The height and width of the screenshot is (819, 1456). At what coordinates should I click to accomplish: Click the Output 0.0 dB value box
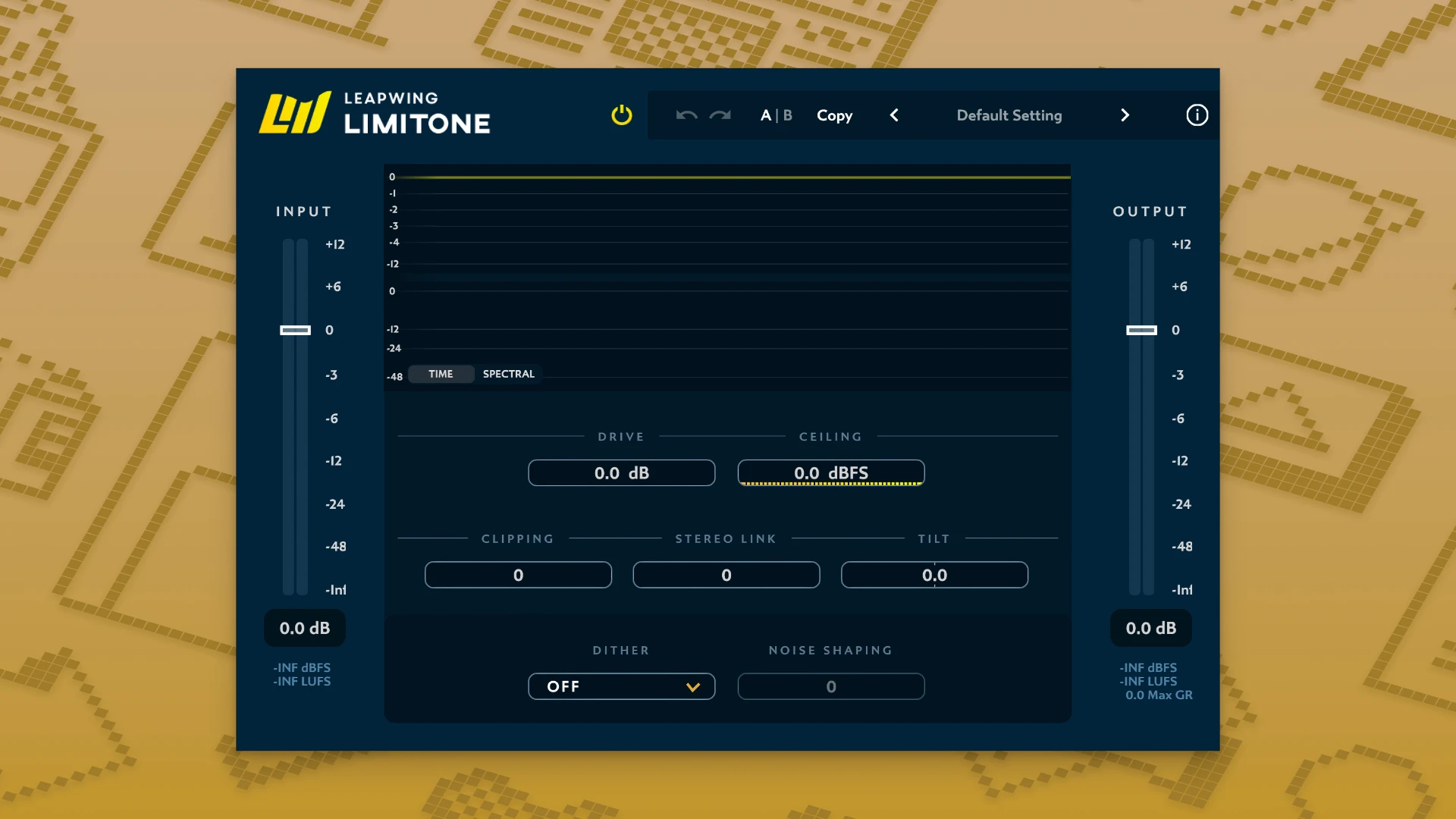(x=1151, y=628)
